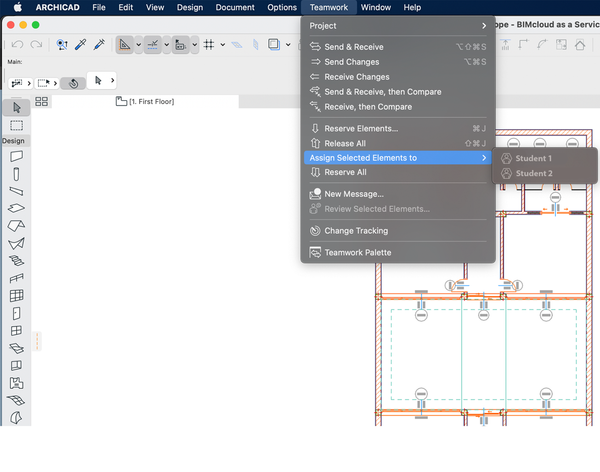Click the Inject Parameters syringe icon

[98, 45]
